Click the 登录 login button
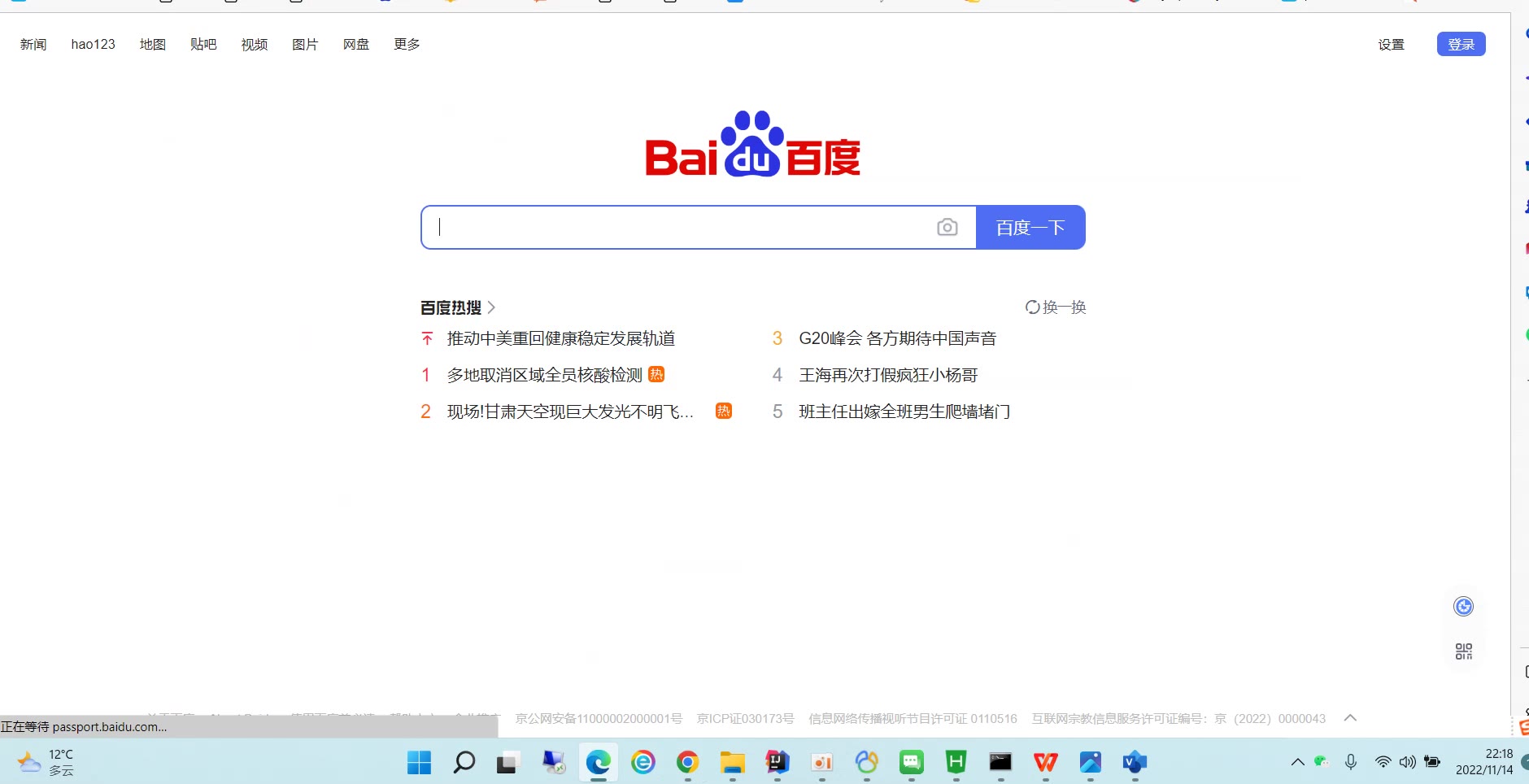The height and width of the screenshot is (784, 1529). pos(1461,44)
